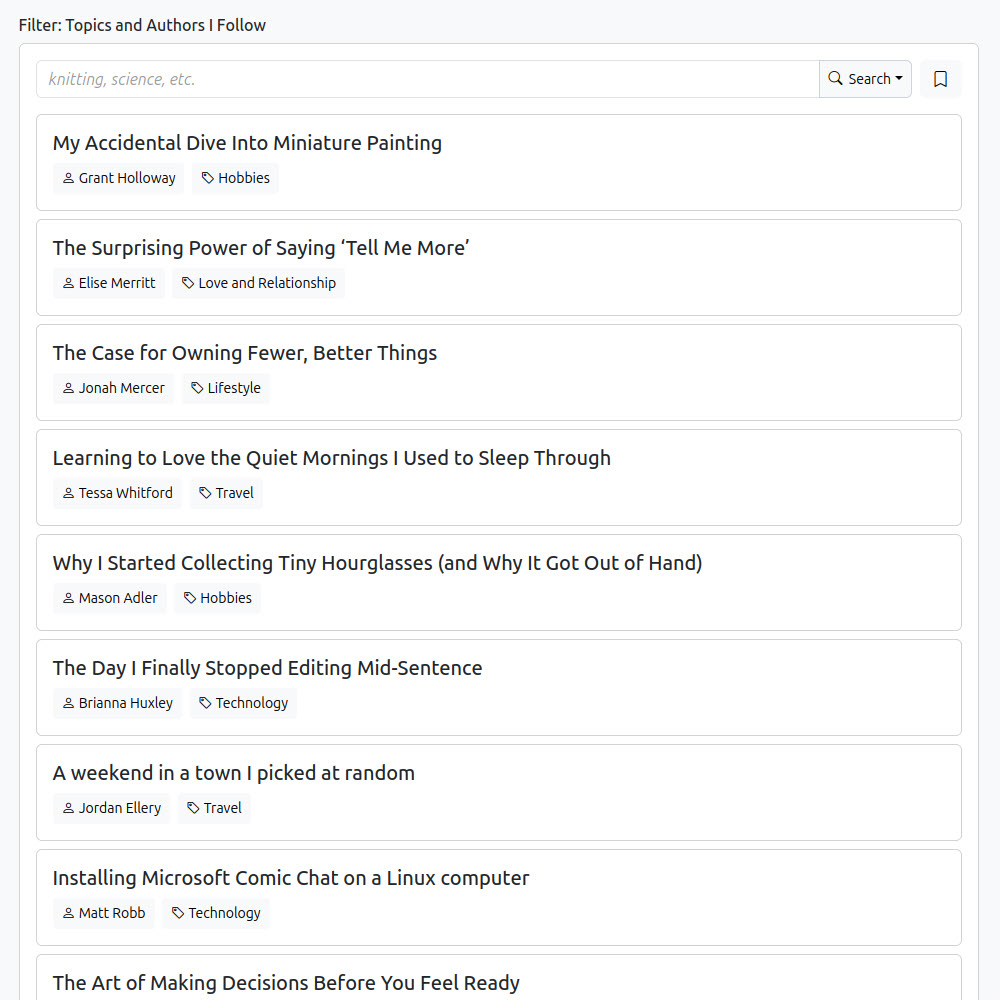Choose author Tessa Whitford
Screen dimensions: 1000x1000
117,493
